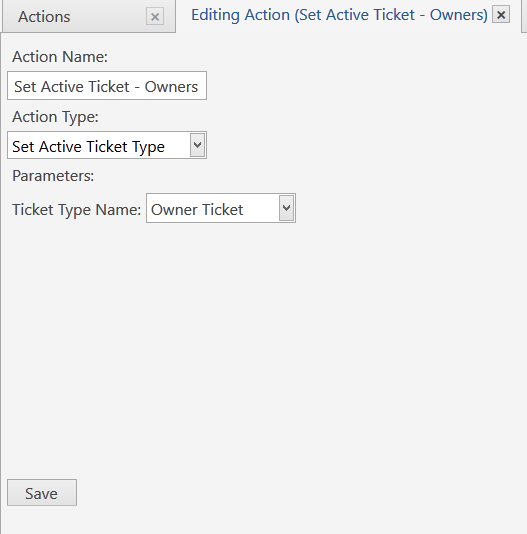Click the Action Type label
This screenshot has height=534, width=527.
[55, 117]
